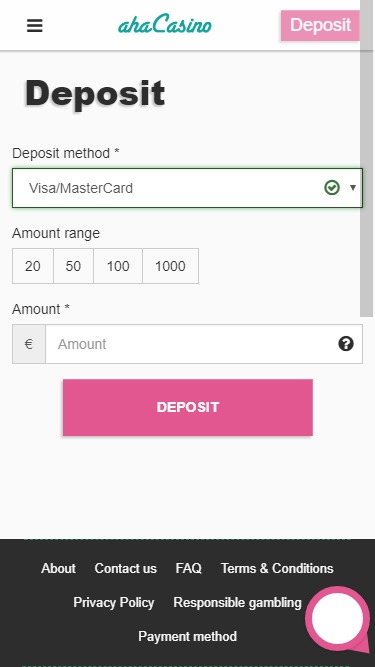Viewport: 375px width, 667px height.
Task: Expand the Deposit method dropdown arrow
Action: [x=352, y=188]
